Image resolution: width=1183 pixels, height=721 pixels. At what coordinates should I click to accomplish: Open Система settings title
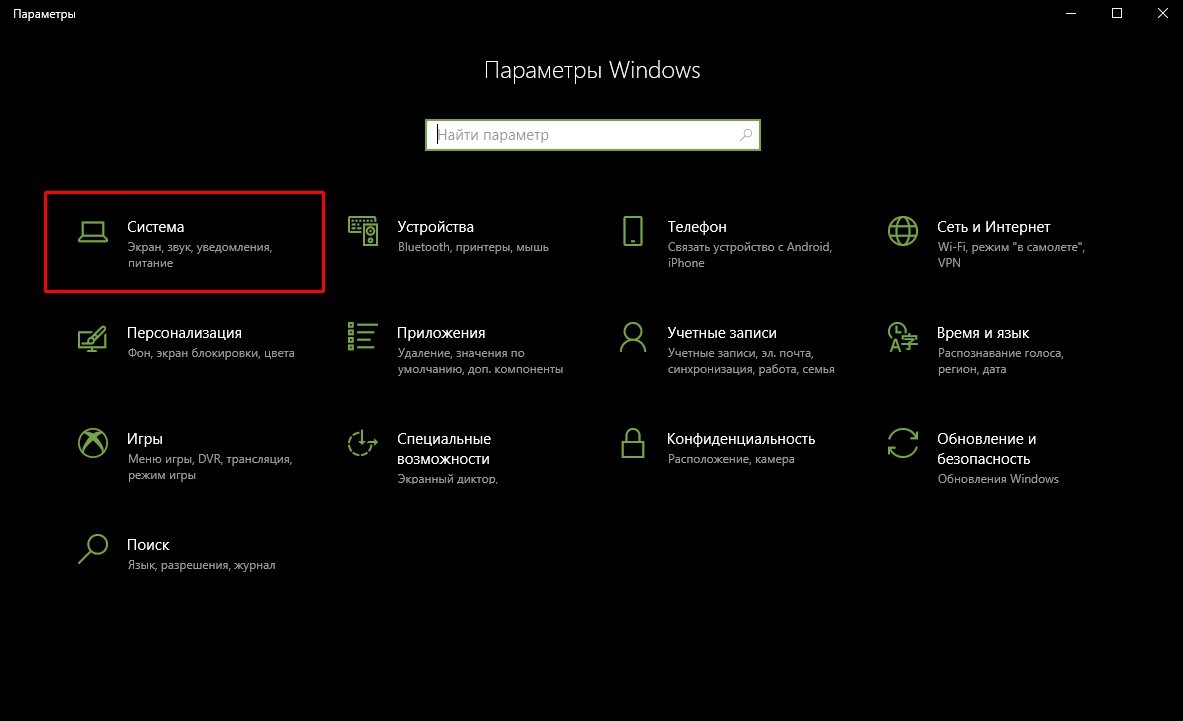tap(155, 227)
